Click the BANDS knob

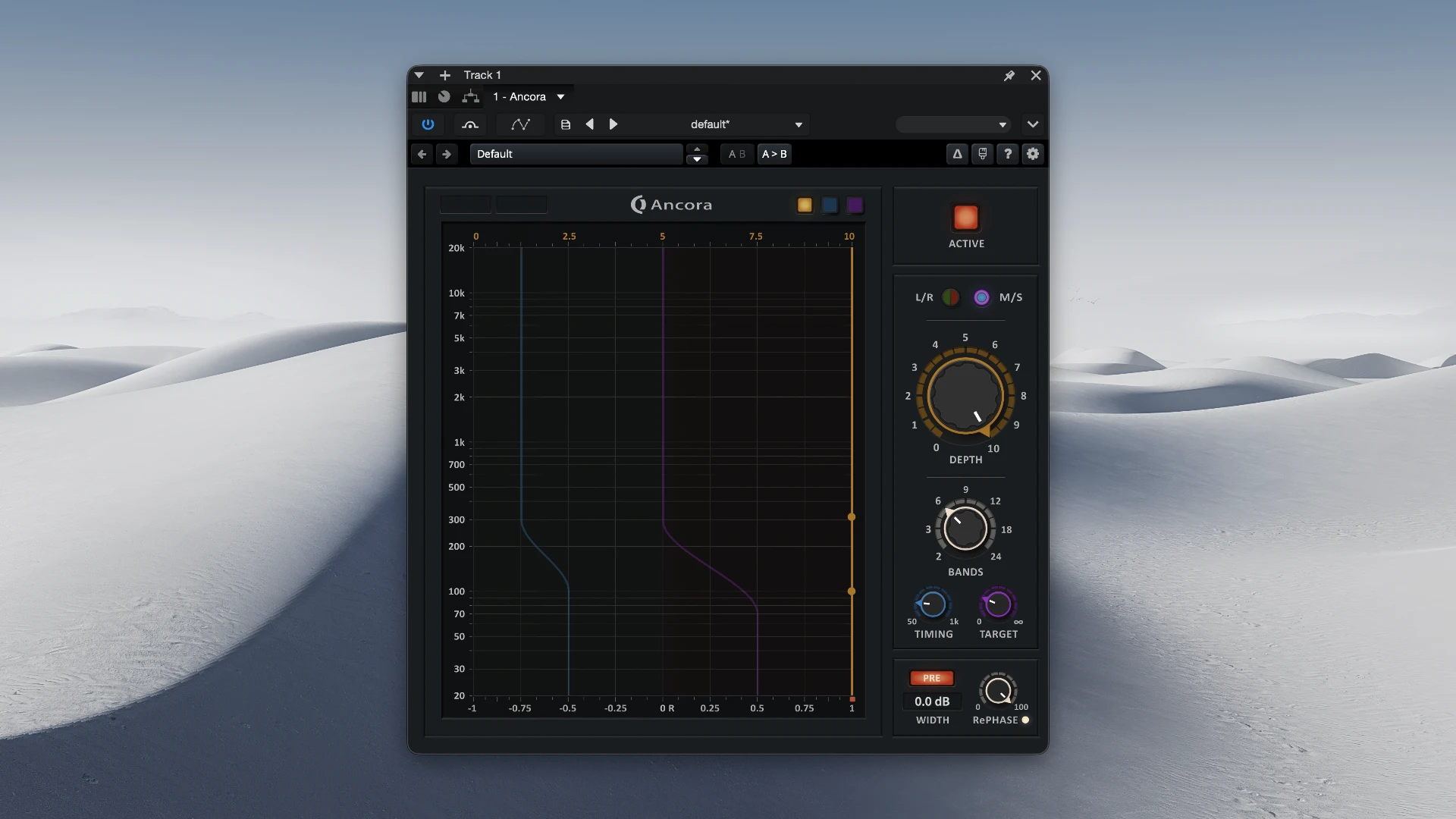click(x=965, y=529)
